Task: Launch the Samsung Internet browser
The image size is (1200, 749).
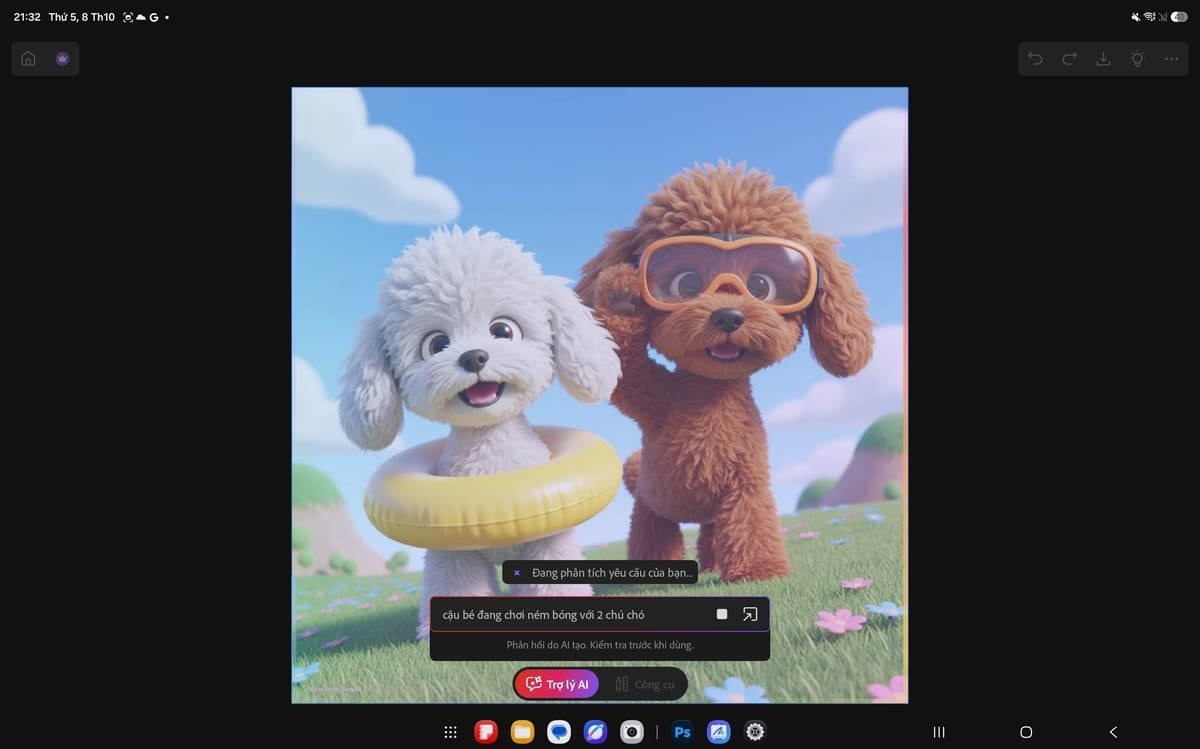Action: click(595, 732)
